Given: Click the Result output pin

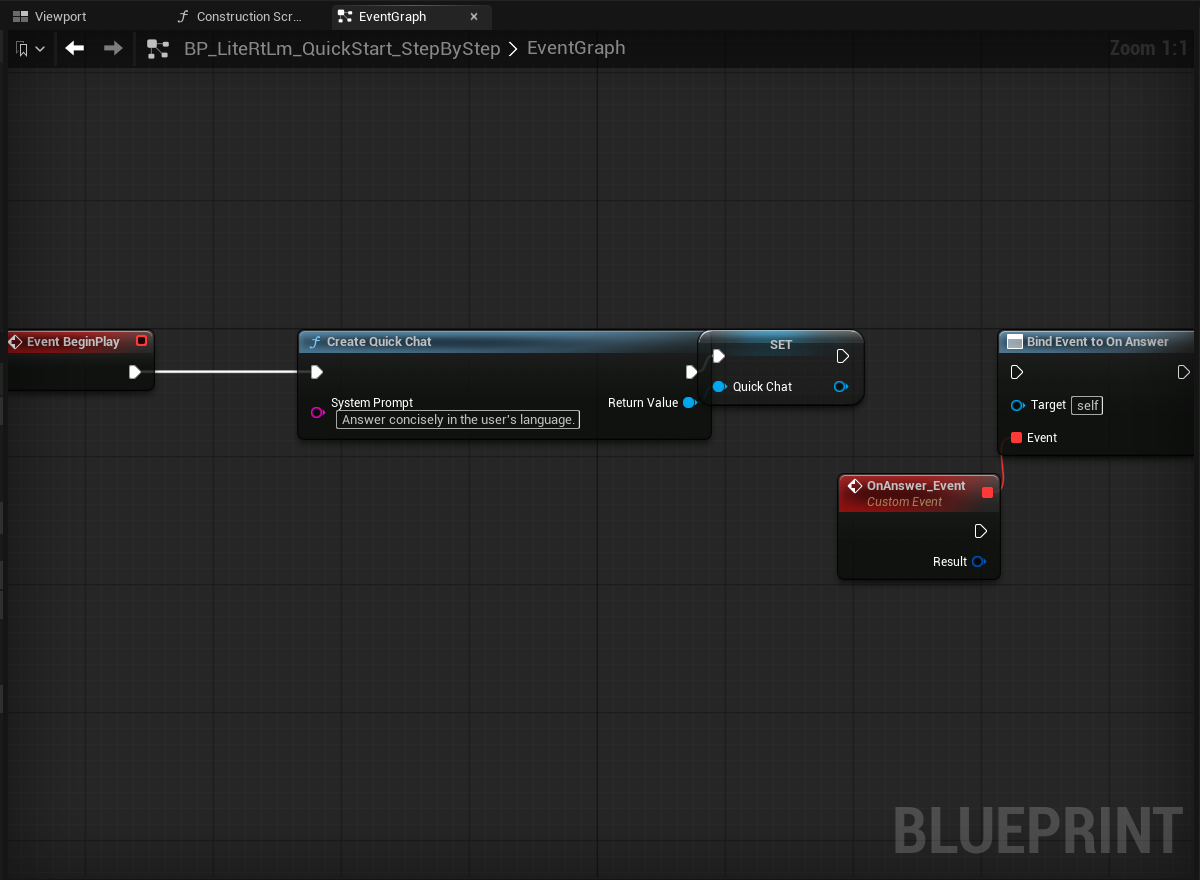Looking at the screenshot, I should click(979, 562).
